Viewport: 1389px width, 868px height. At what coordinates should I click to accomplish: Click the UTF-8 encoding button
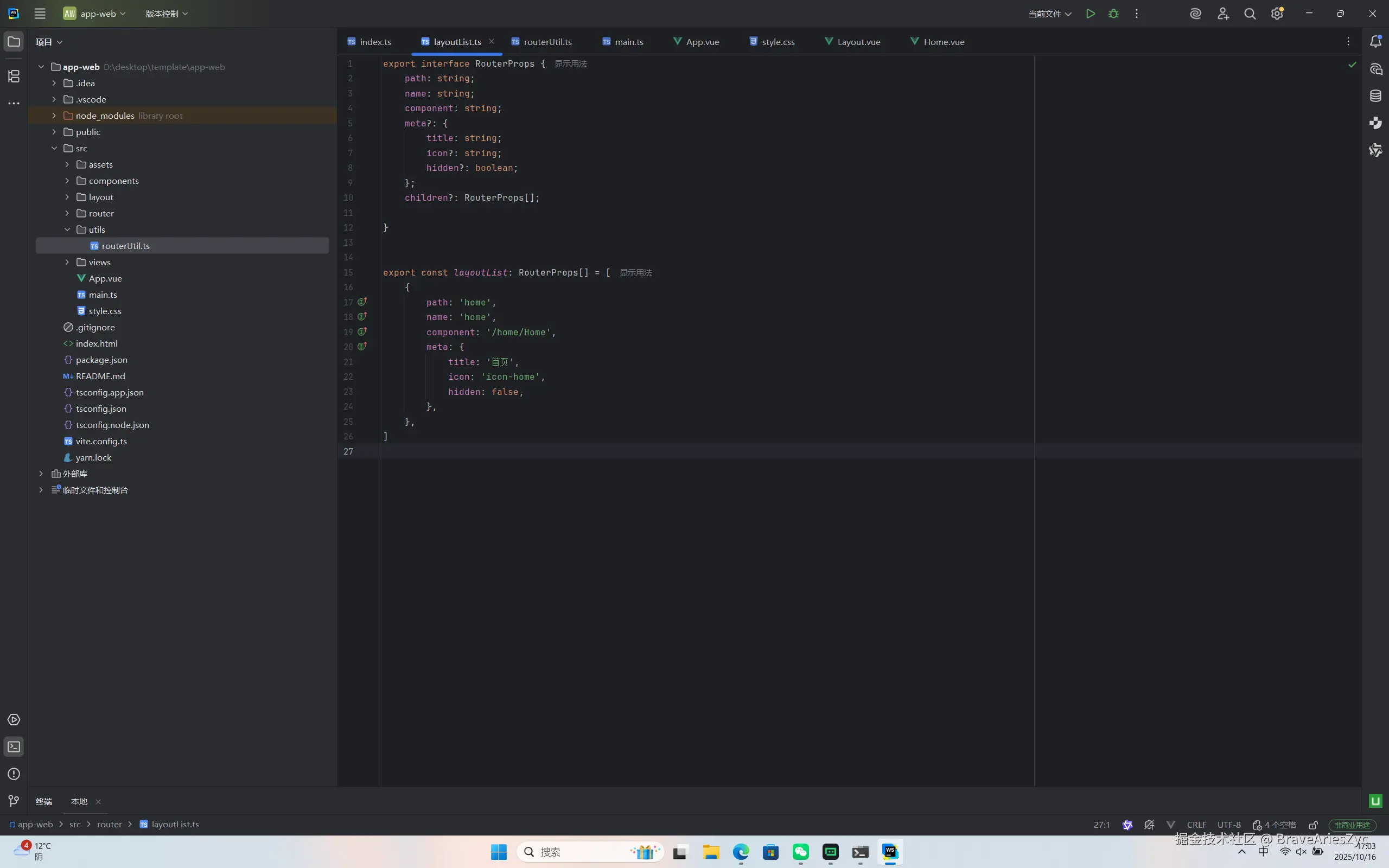(x=1228, y=825)
